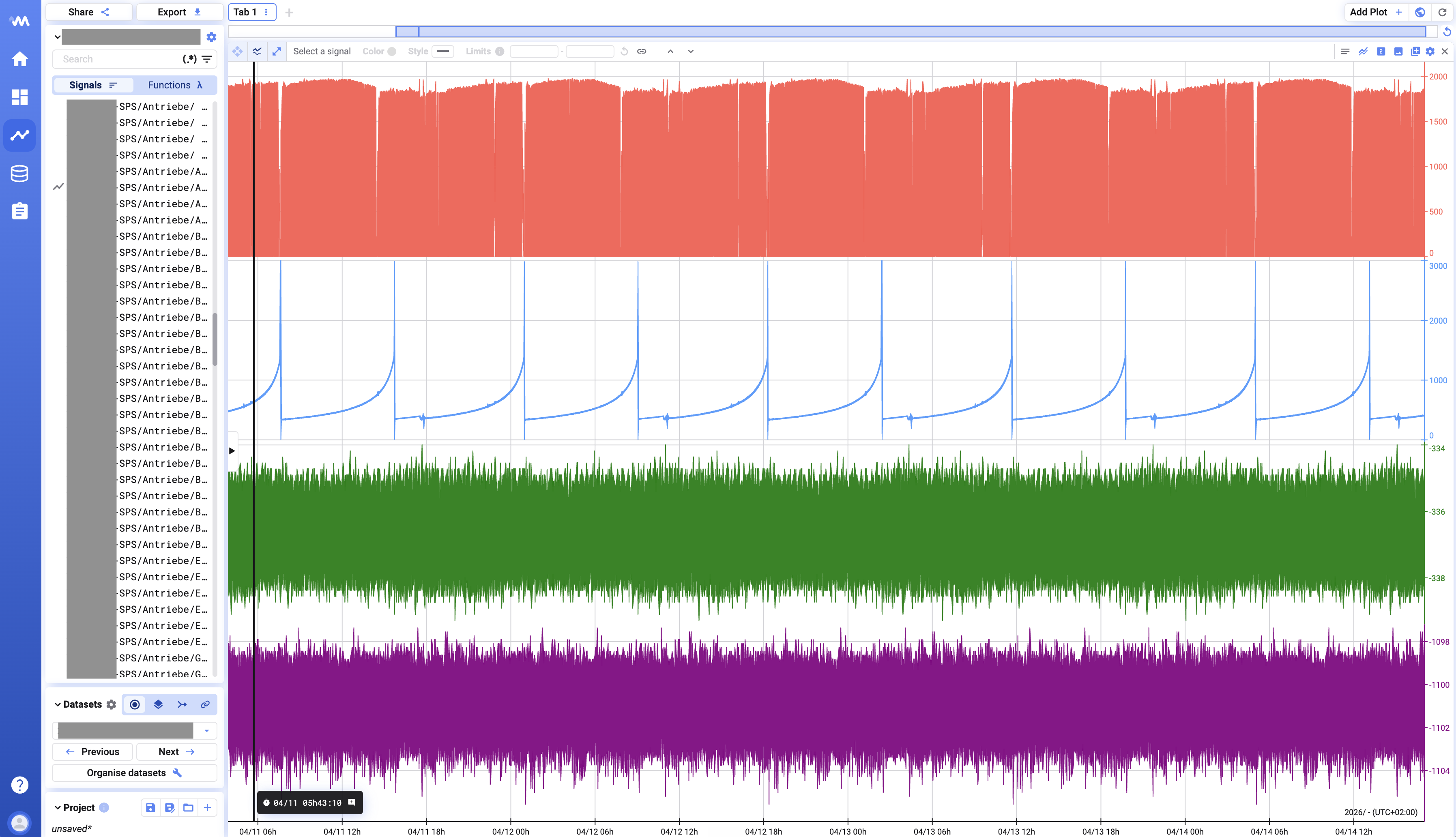The image size is (1456, 837).
Task: Click the globe timezone icon
Action: pyautogui.click(x=1420, y=12)
